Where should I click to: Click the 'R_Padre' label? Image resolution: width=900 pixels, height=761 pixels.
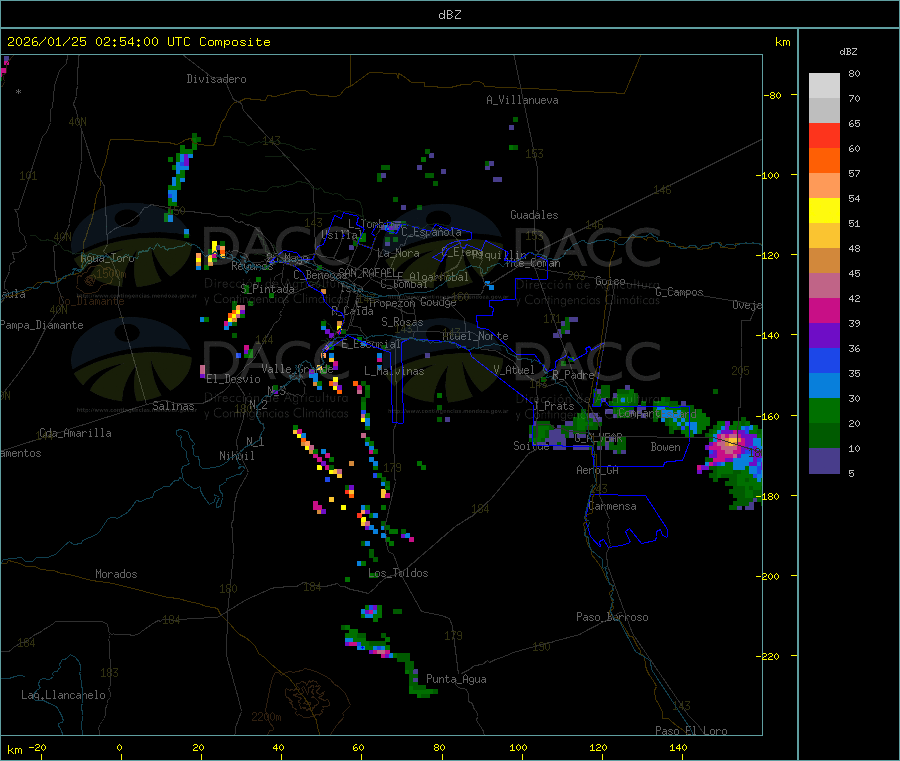pyautogui.click(x=573, y=375)
